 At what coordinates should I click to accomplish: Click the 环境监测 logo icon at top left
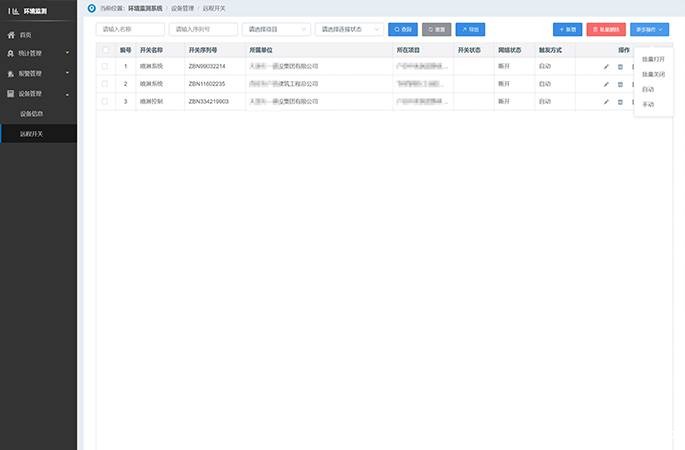(13, 11)
